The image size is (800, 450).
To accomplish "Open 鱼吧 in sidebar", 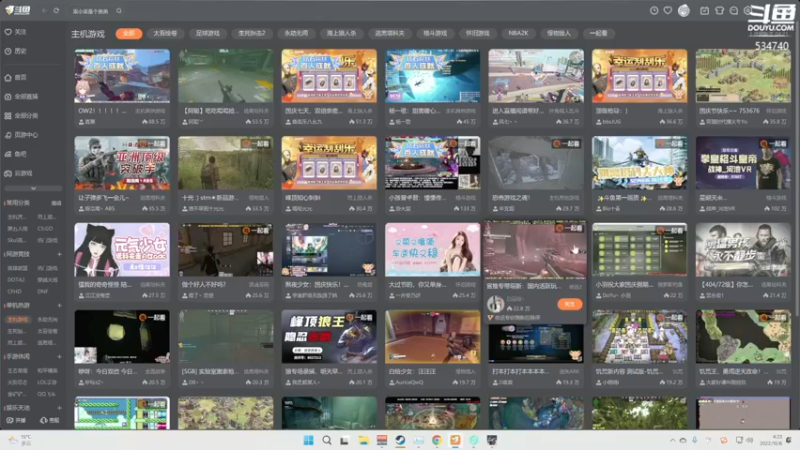I will [x=16, y=154].
